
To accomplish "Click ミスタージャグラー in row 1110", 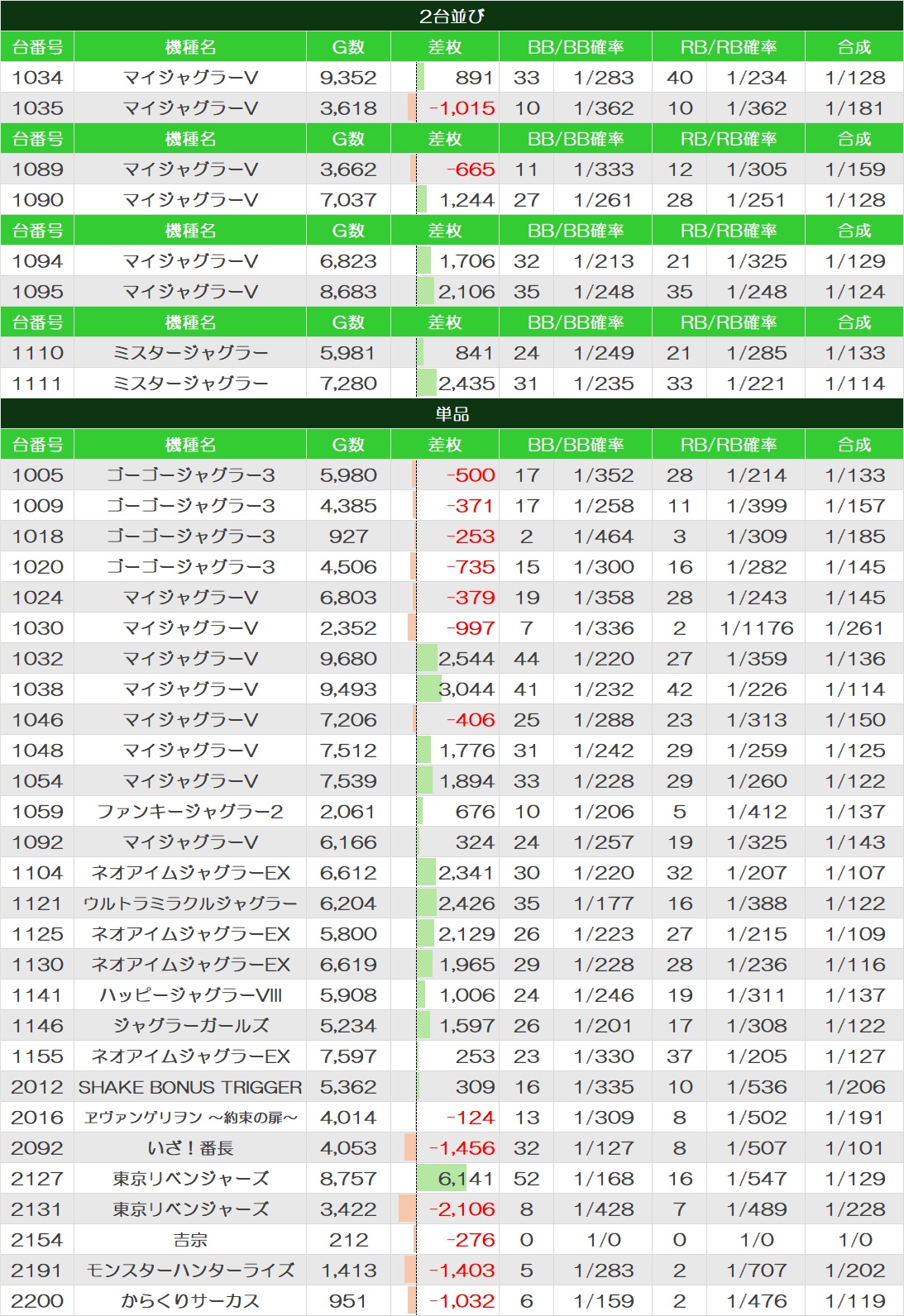I will pos(190,353).
